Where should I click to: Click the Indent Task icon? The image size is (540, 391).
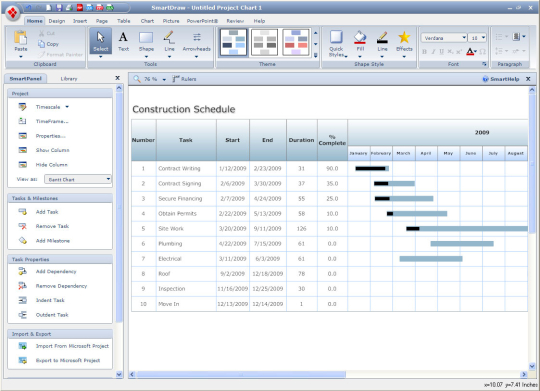click(x=23, y=300)
